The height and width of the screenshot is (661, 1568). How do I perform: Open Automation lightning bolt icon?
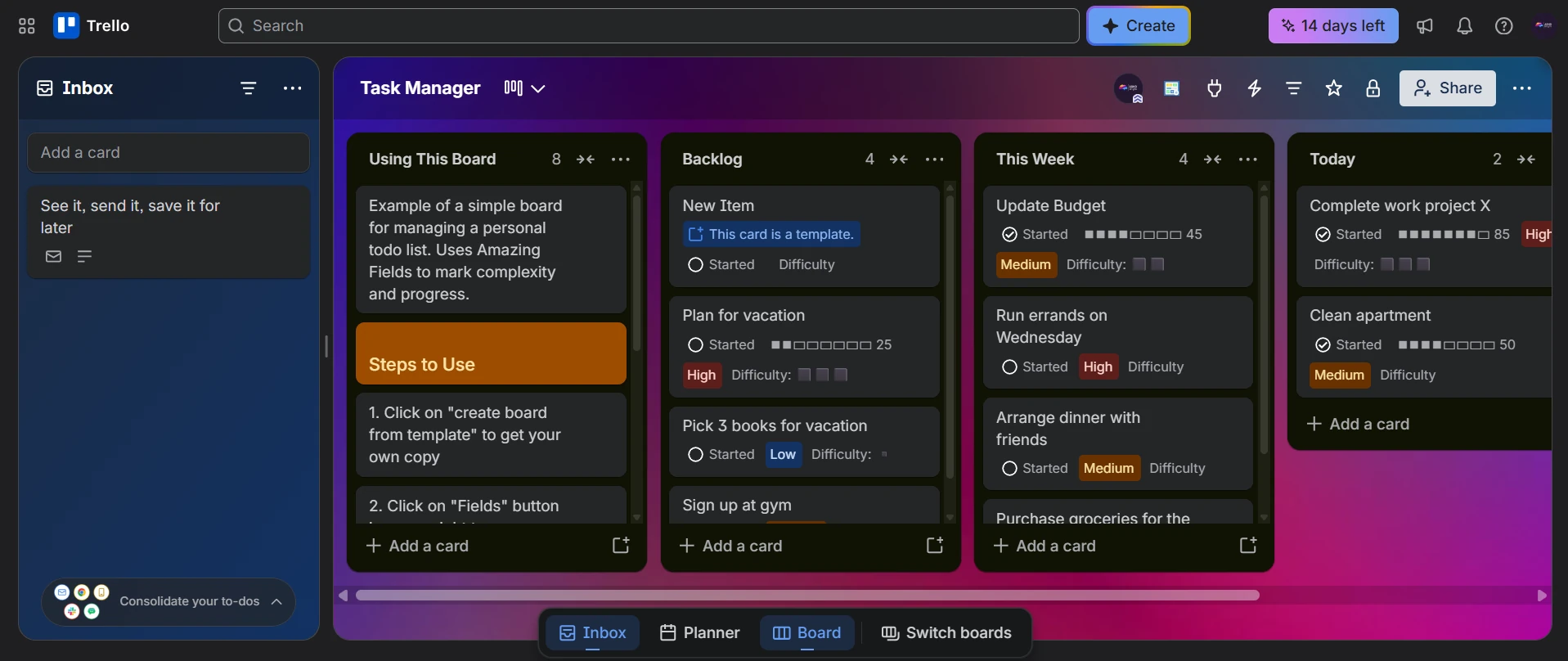1255,88
